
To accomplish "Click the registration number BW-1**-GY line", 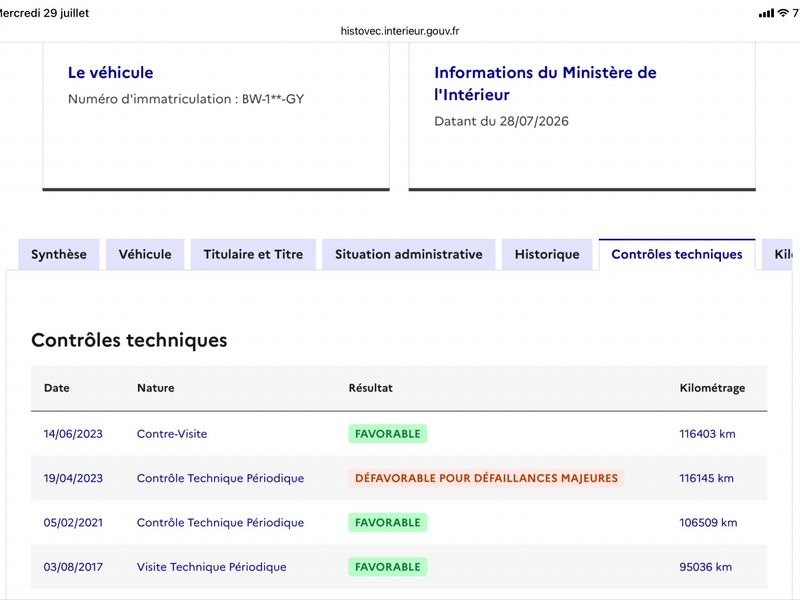I will (186, 99).
